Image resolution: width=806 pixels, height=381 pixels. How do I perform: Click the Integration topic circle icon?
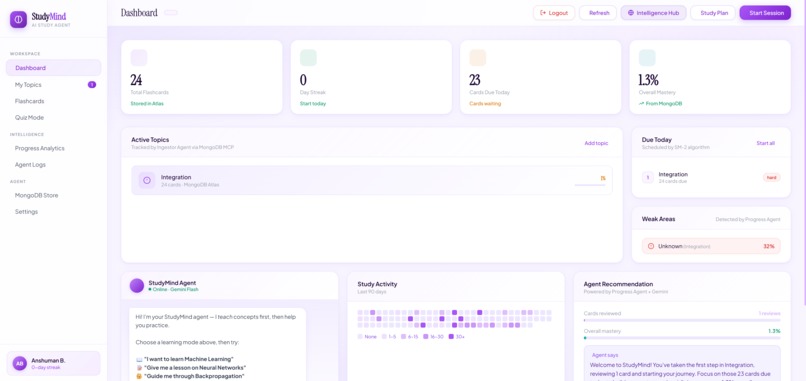[146, 180]
